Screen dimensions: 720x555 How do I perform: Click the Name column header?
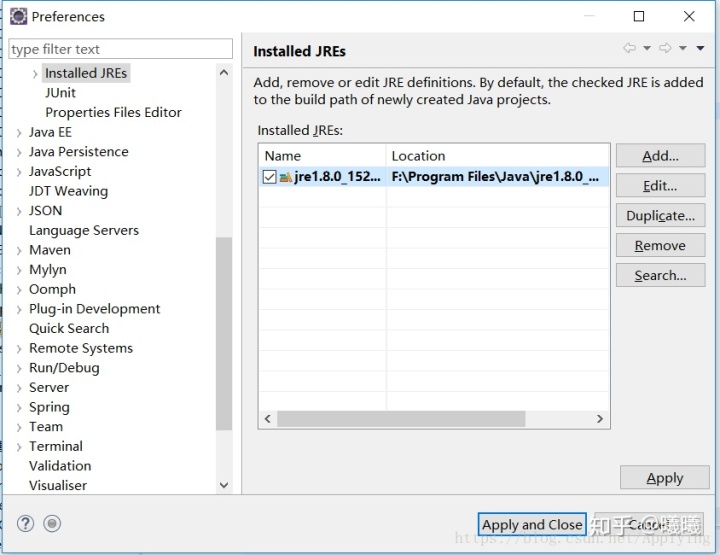click(x=322, y=156)
